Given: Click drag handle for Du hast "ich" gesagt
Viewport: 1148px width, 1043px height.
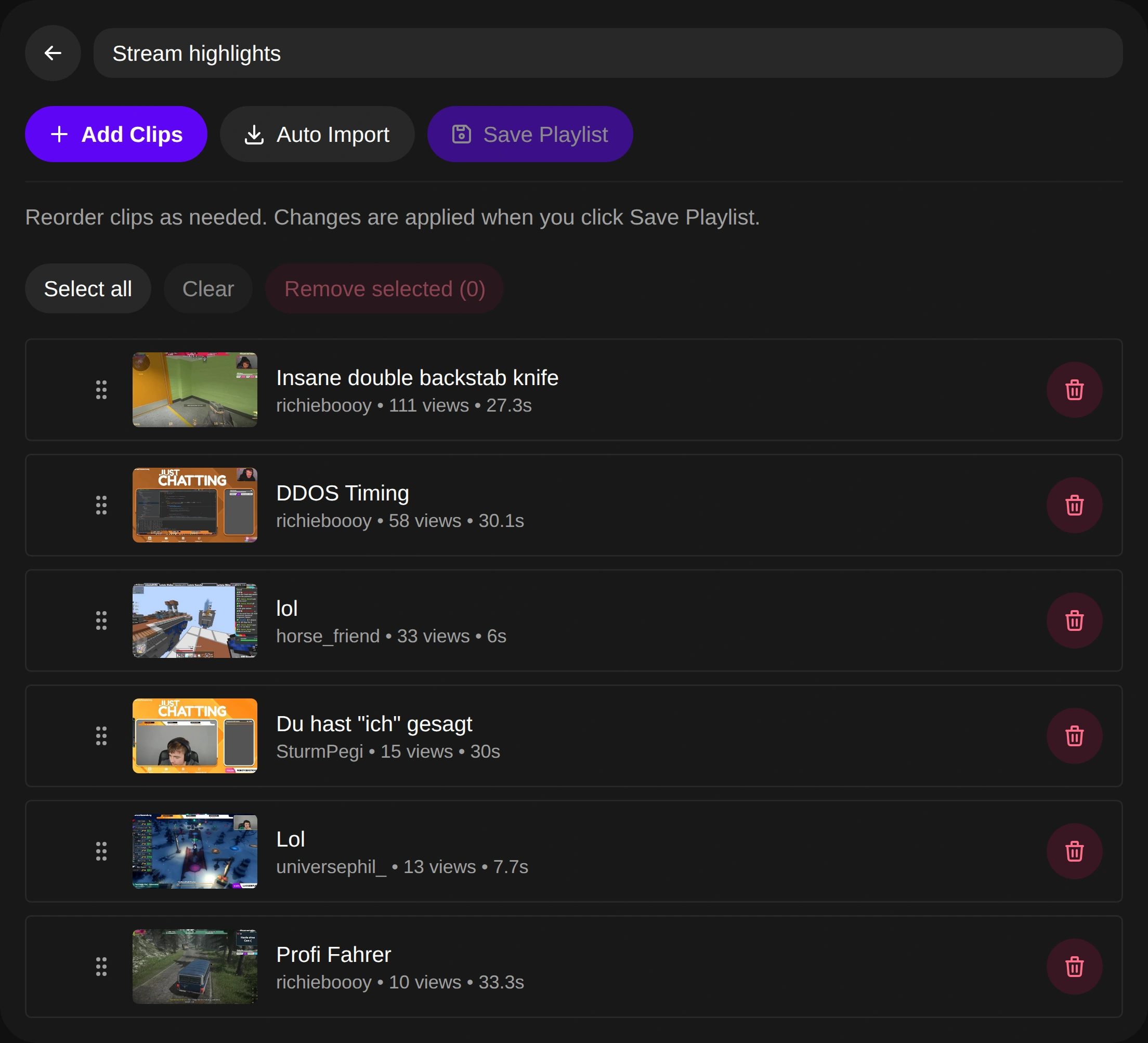Looking at the screenshot, I should [x=101, y=736].
